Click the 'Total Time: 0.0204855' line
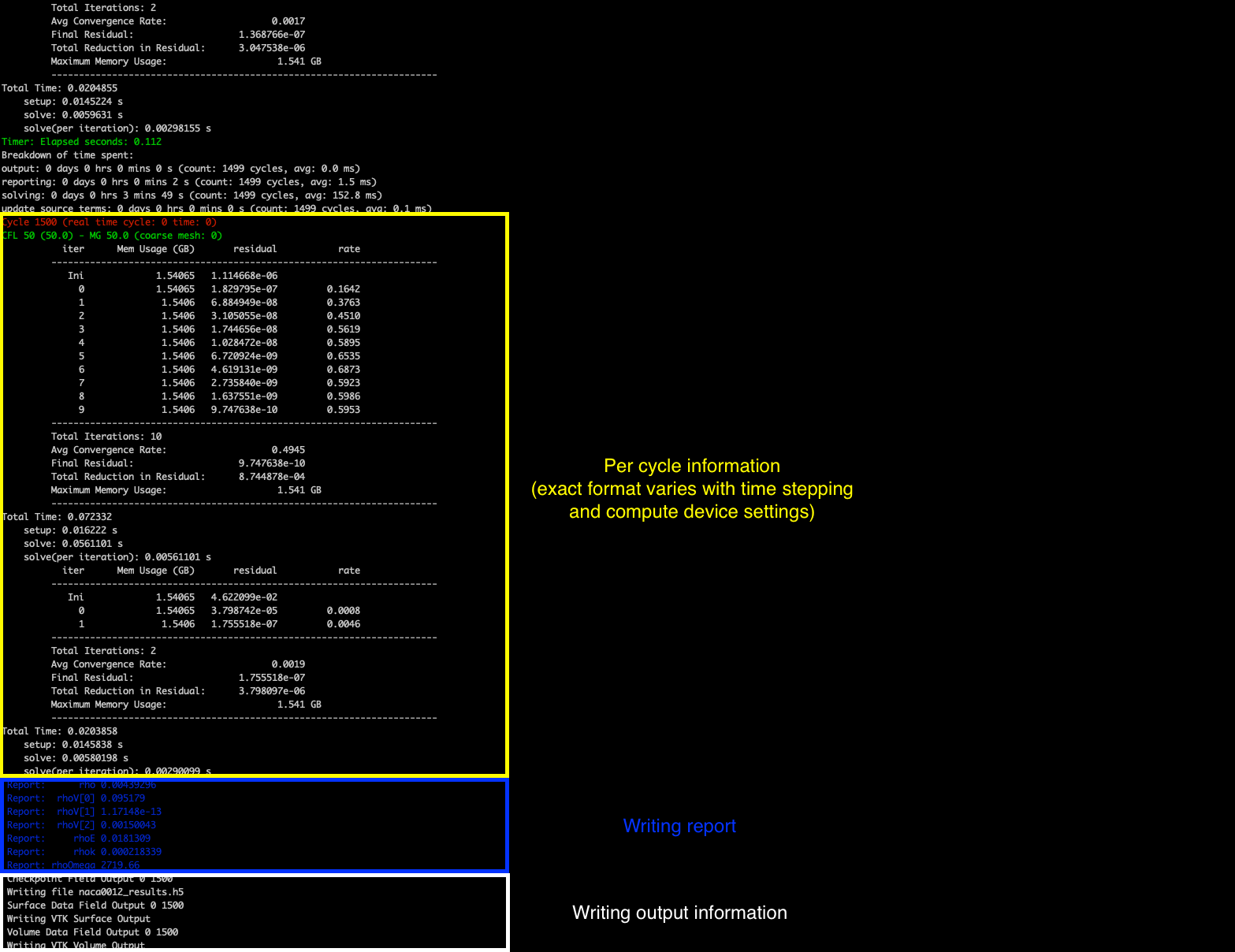 point(60,88)
